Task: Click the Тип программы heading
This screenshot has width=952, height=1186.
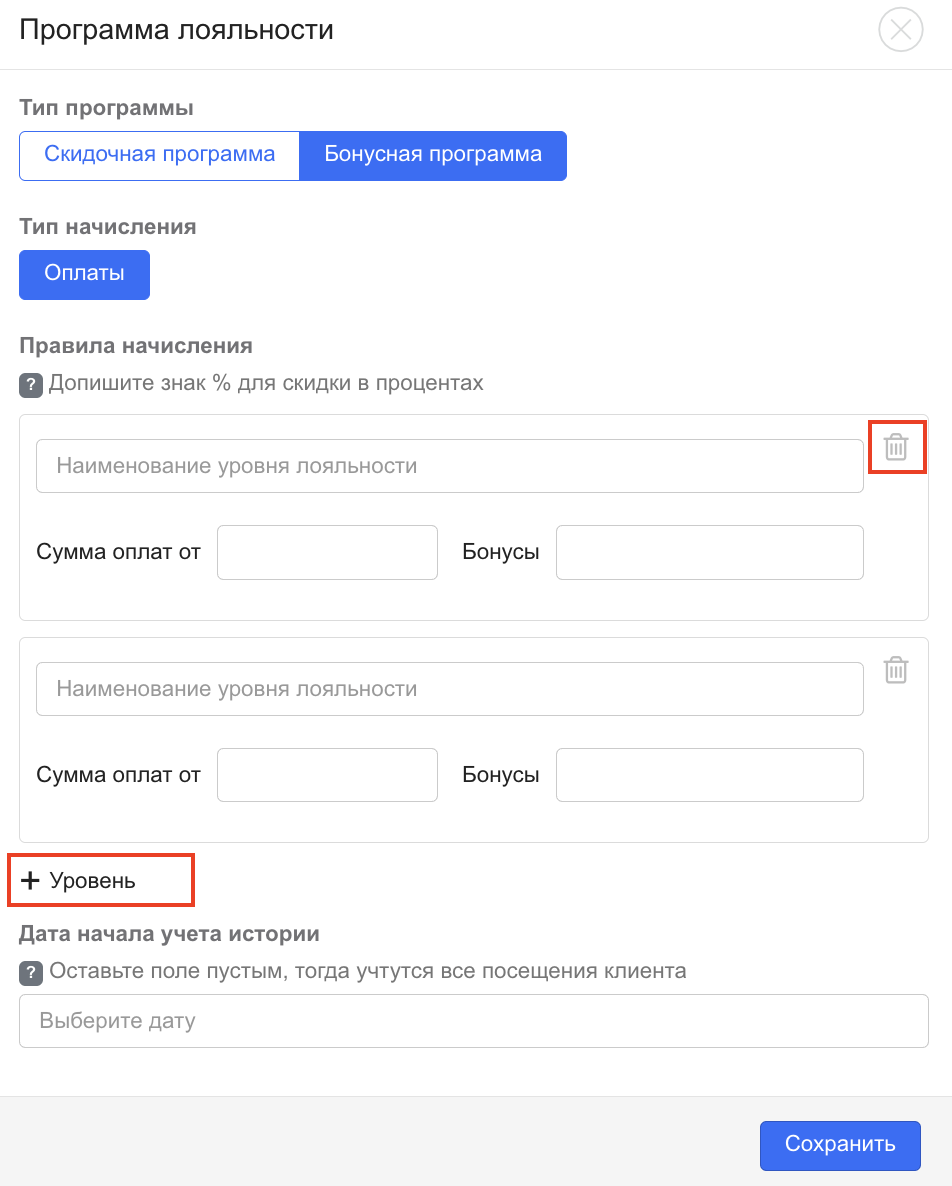Action: tap(106, 107)
